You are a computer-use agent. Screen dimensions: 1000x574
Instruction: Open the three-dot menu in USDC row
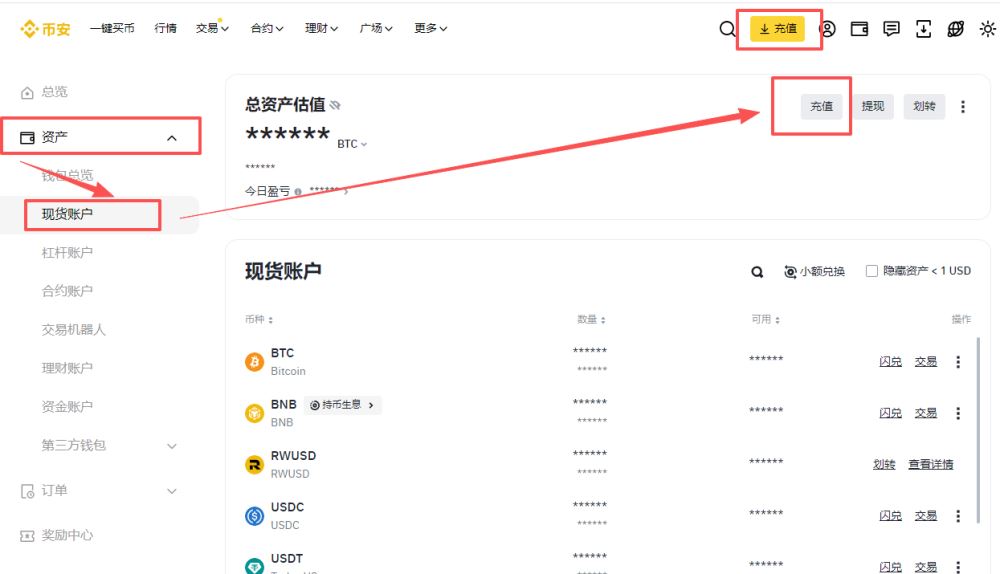(958, 515)
